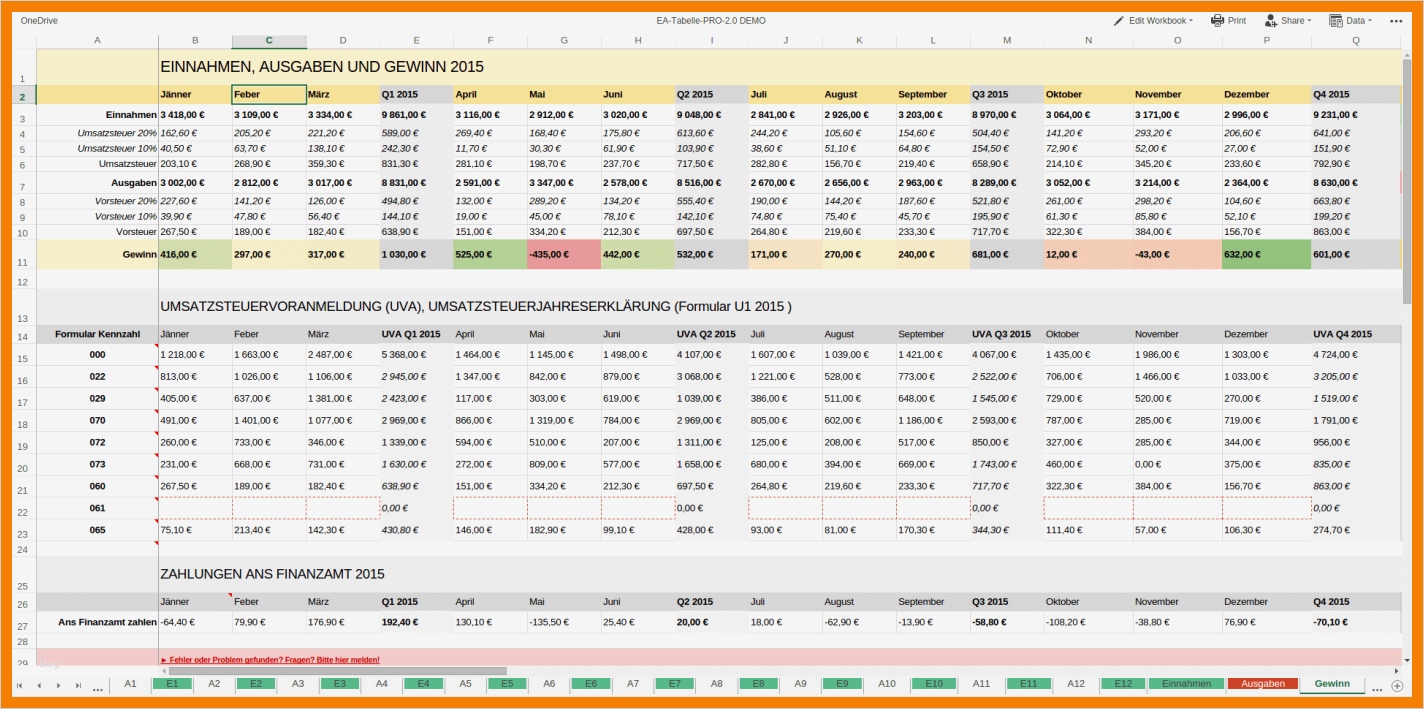Viewport: 1424px width, 709px height.
Task: Open Data via its toolbar icon
Action: pyautogui.click(x=1334, y=19)
